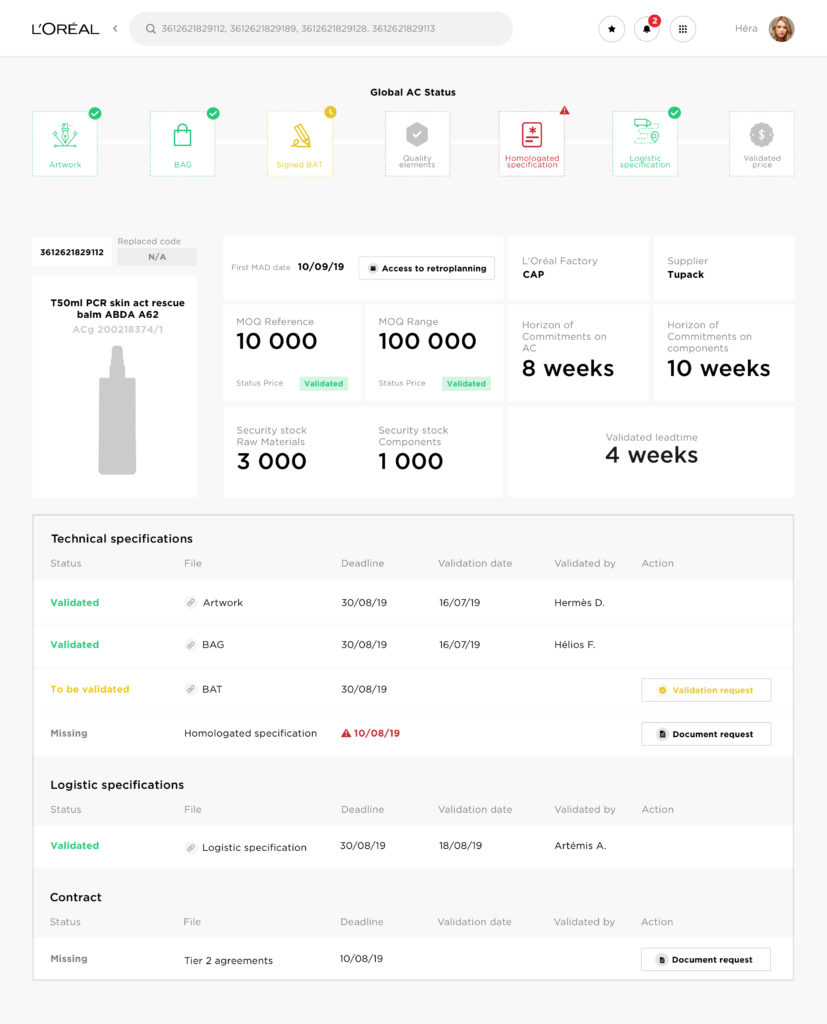This screenshot has height=1024, width=827.
Task: Click the Replaced code N/A field
Action: (x=157, y=257)
